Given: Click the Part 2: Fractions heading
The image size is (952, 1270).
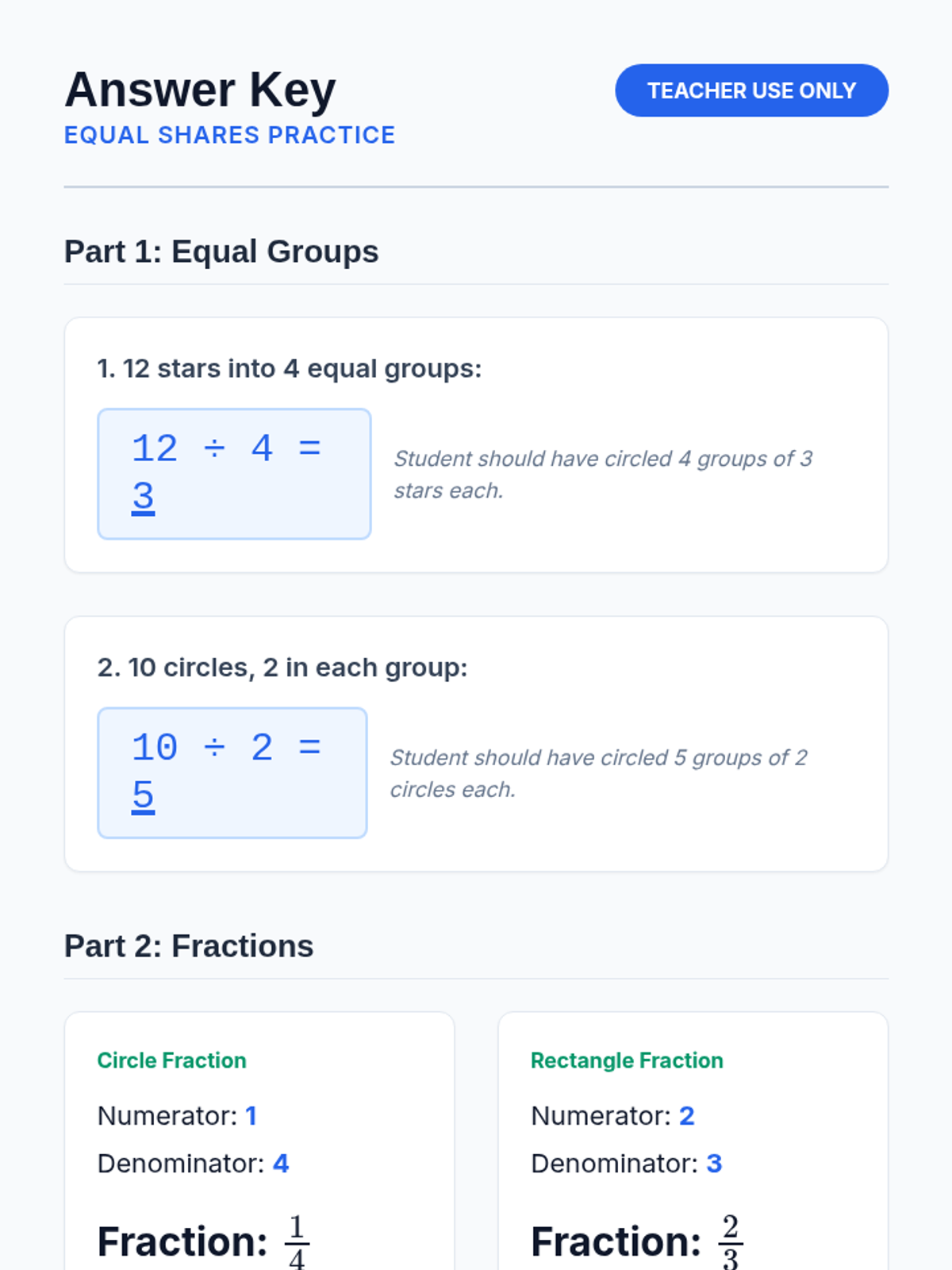Looking at the screenshot, I should [x=189, y=946].
